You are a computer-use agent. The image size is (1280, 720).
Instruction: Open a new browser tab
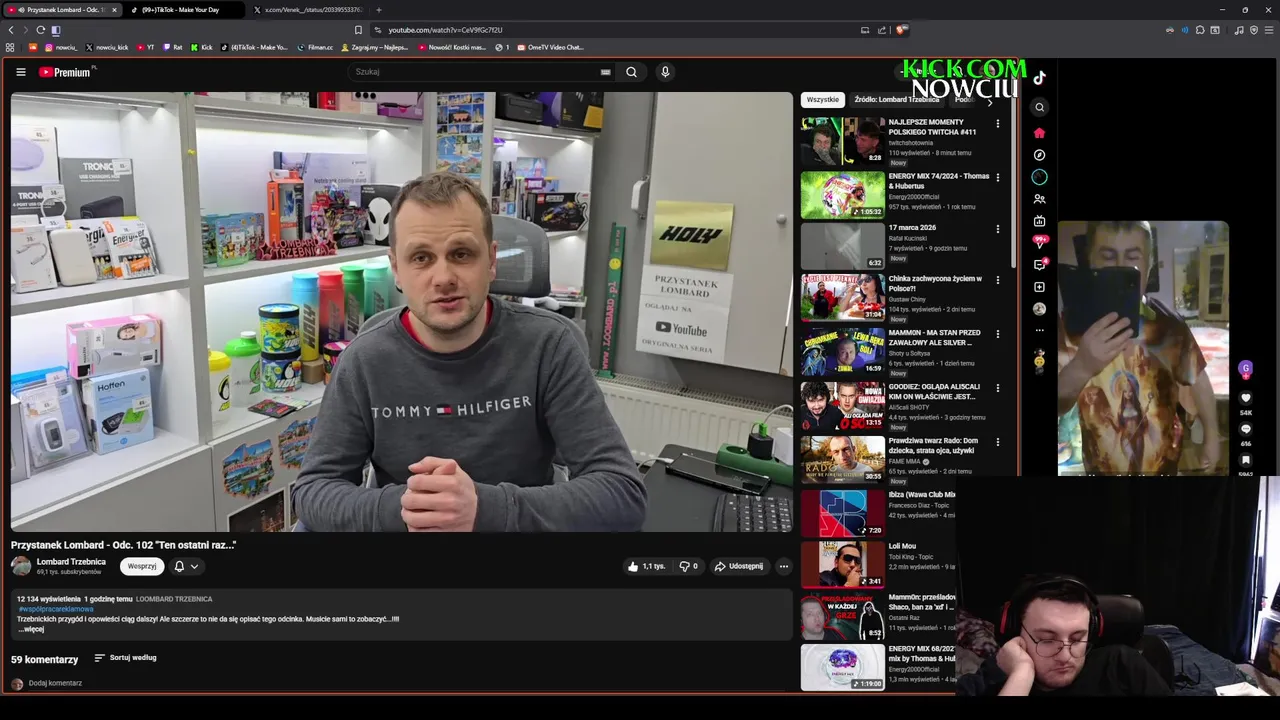378,10
